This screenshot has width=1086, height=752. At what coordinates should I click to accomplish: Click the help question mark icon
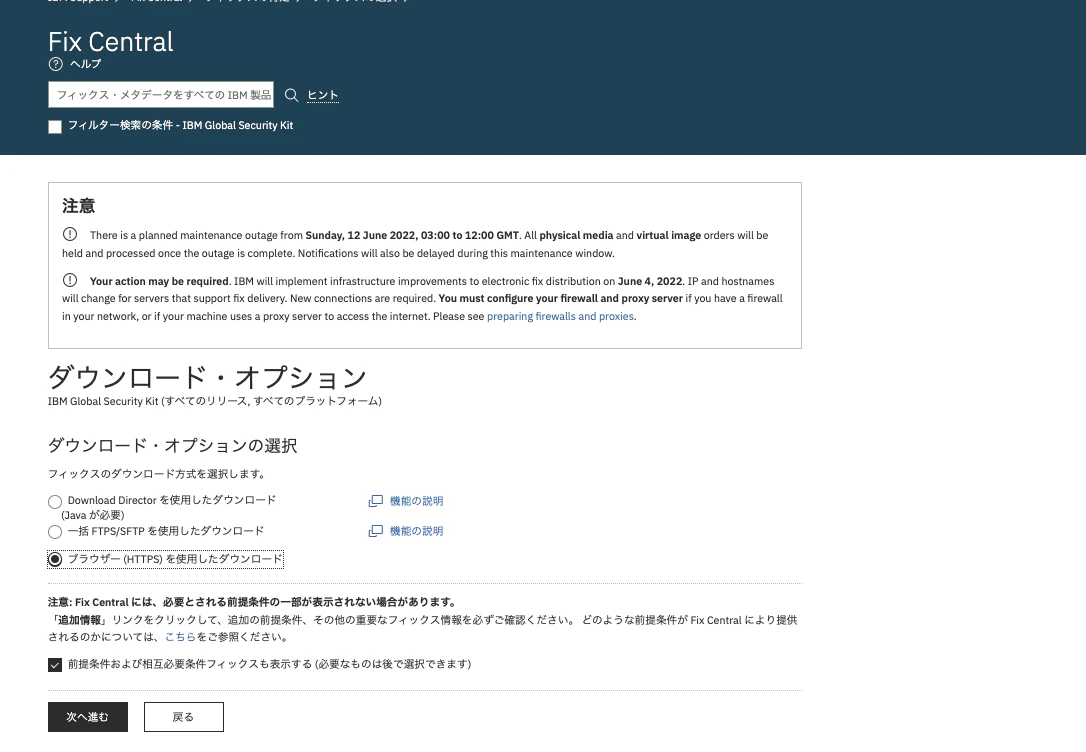pyautogui.click(x=55, y=64)
